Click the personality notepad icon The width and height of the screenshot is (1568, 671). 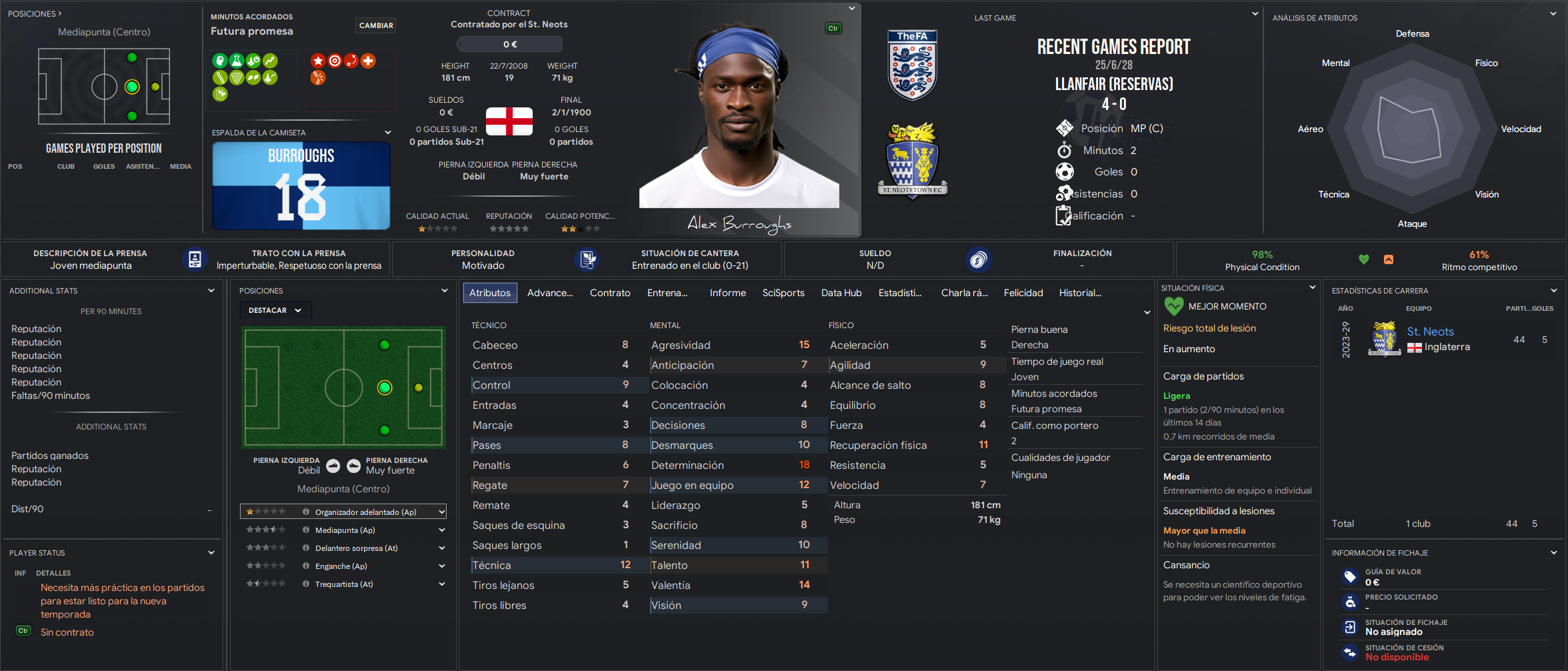pos(587,259)
